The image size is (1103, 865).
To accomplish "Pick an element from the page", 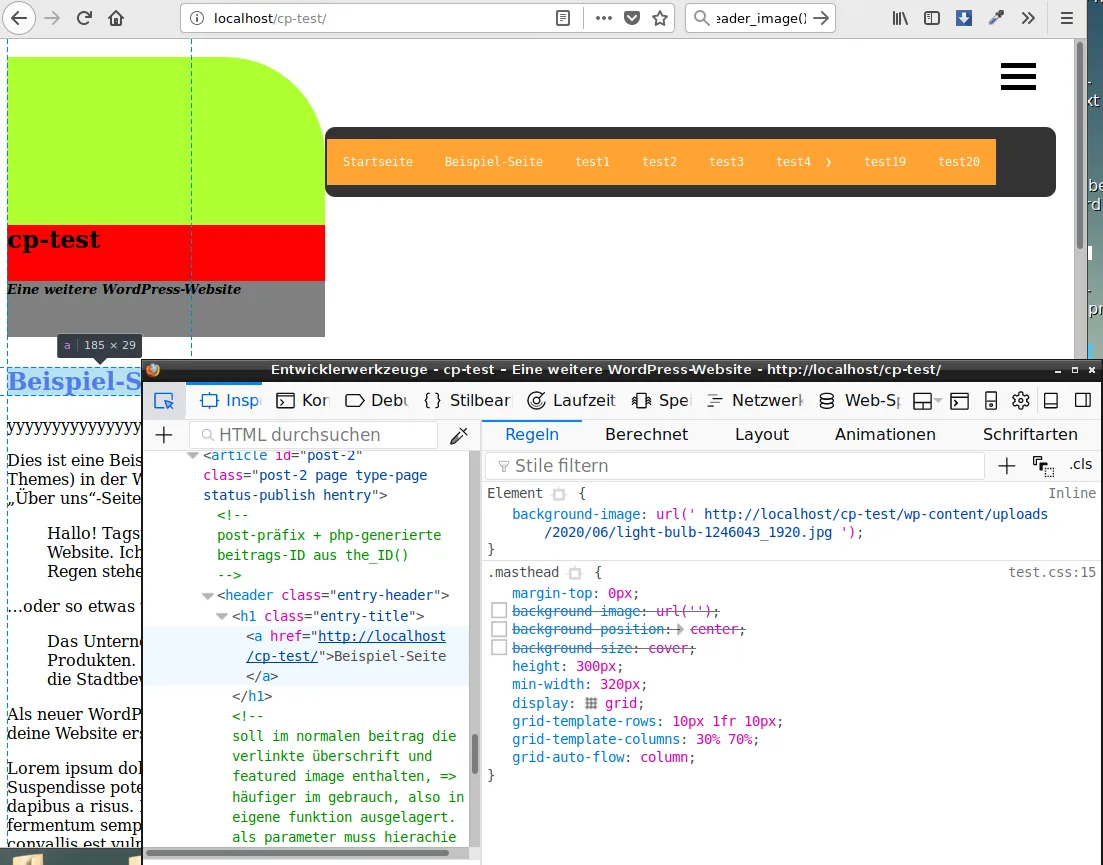I will [164, 401].
